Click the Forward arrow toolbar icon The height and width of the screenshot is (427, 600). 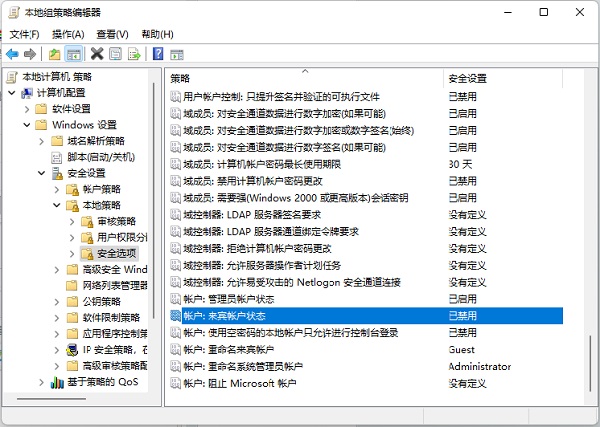pyautogui.click(x=31, y=54)
